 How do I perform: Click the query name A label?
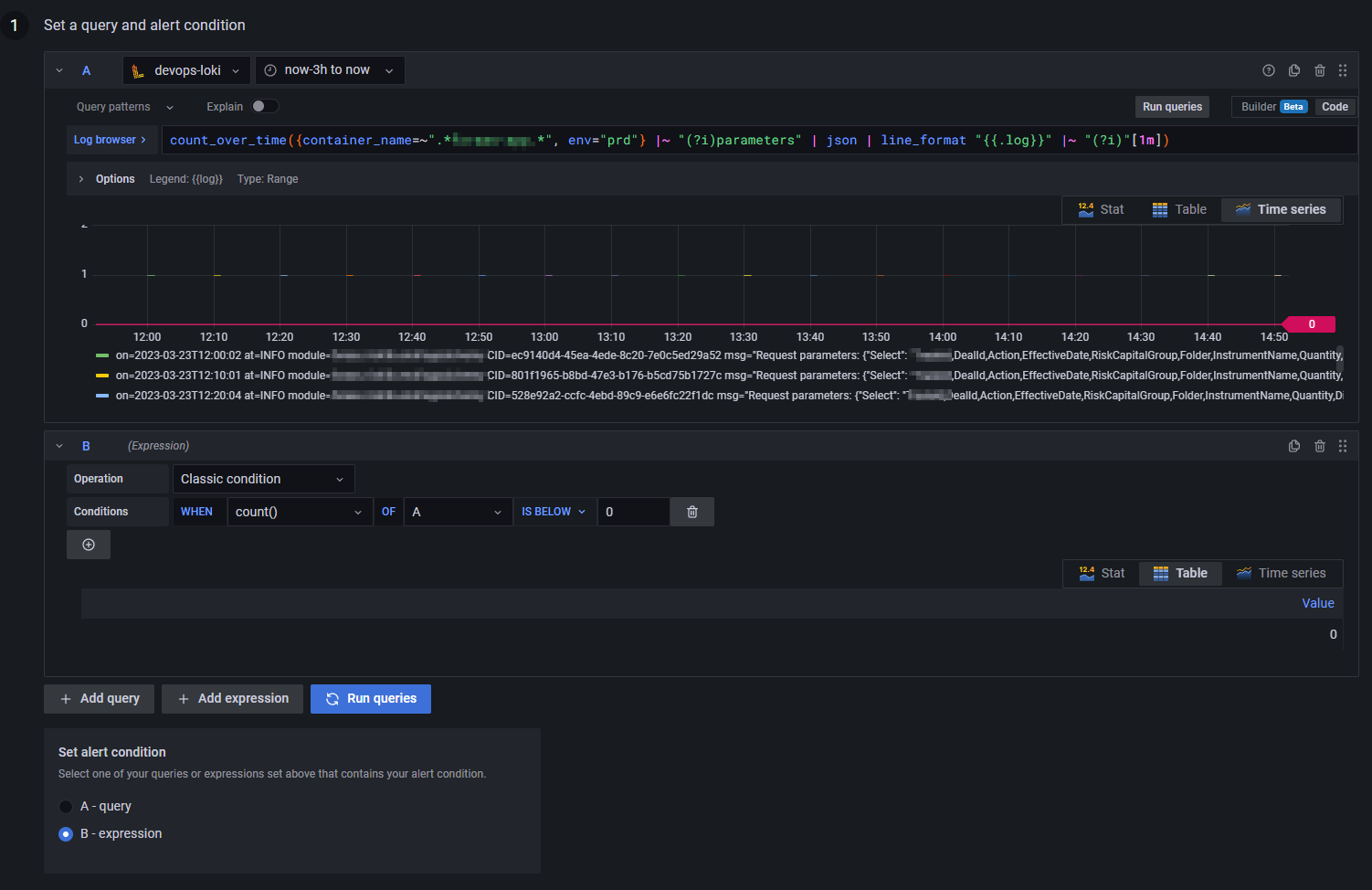pos(87,70)
